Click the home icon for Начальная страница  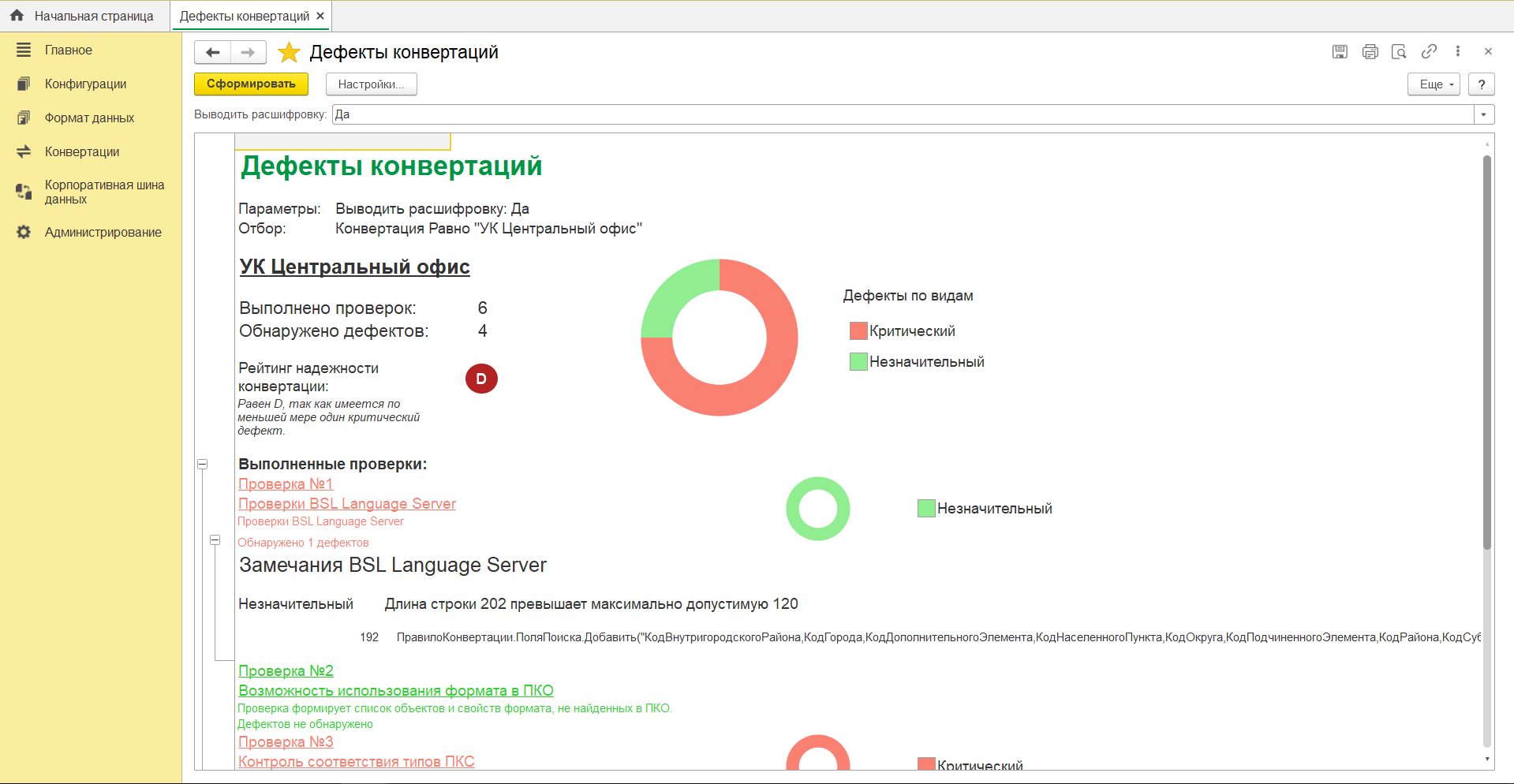pos(17,16)
